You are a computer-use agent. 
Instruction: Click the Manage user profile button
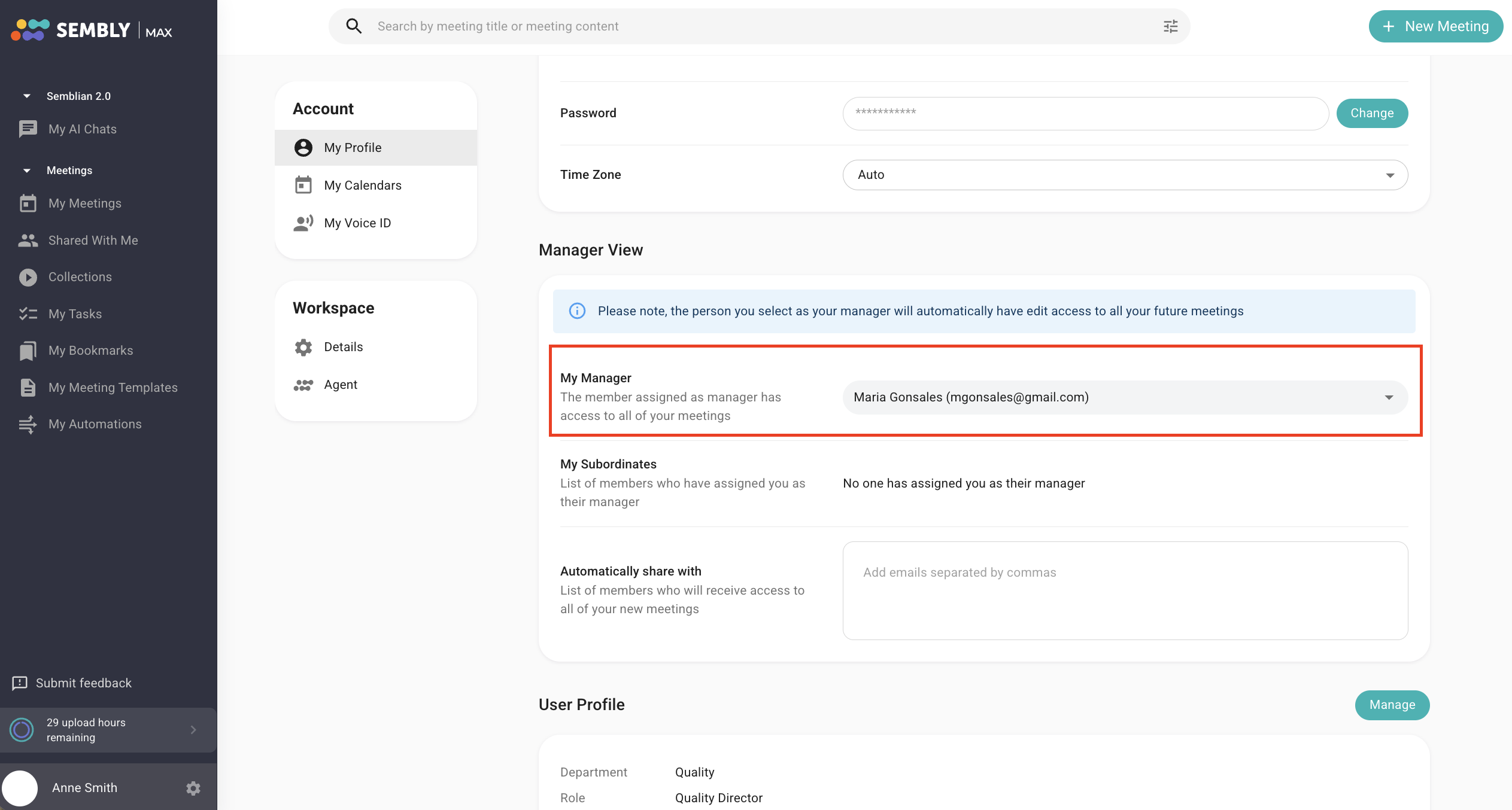pos(1392,705)
